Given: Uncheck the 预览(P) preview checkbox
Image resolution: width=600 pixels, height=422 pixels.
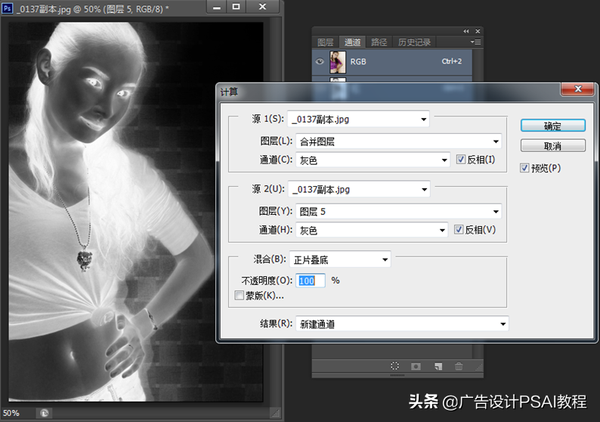Looking at the screenshot, I should pyautogui.click(x=526, y=168).
